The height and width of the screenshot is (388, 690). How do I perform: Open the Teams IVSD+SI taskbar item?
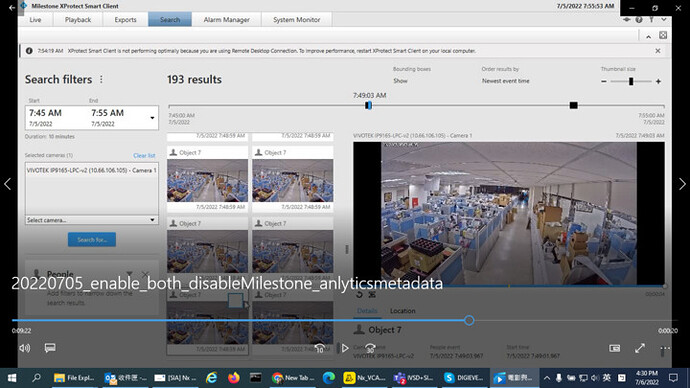[x=414, y=378]
